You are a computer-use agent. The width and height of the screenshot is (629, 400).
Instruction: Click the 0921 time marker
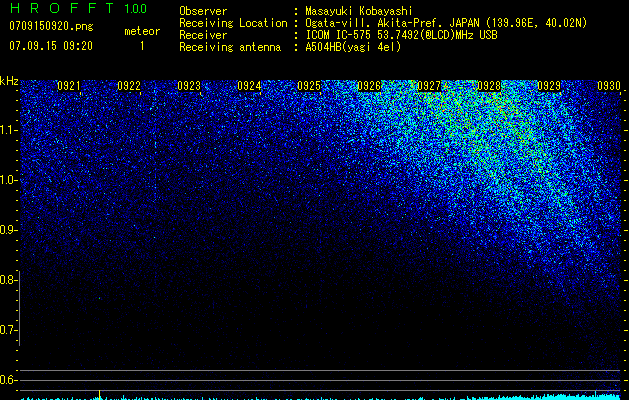click(69, 86)
